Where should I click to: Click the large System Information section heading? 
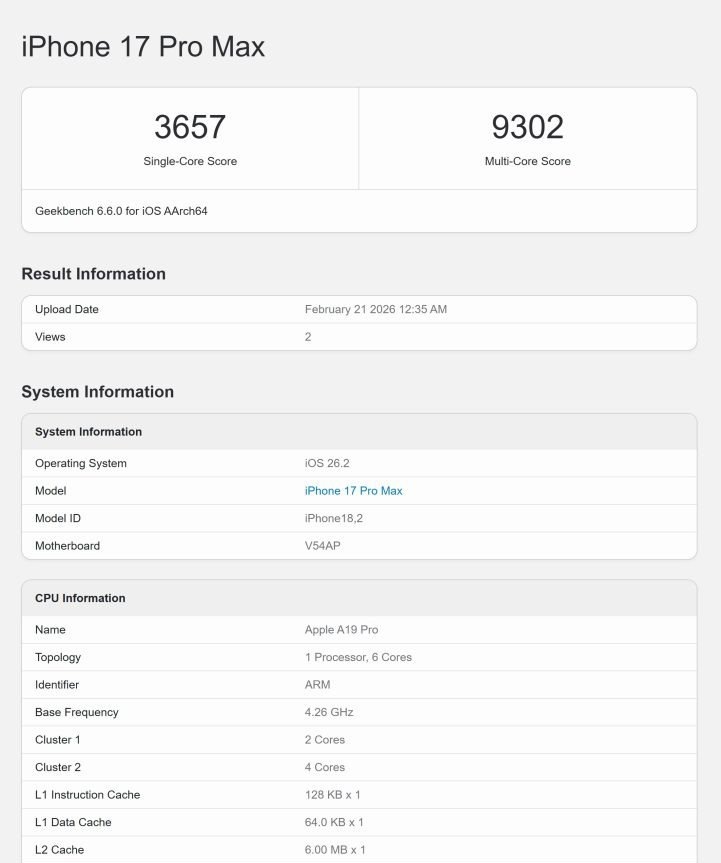point(97,392)
